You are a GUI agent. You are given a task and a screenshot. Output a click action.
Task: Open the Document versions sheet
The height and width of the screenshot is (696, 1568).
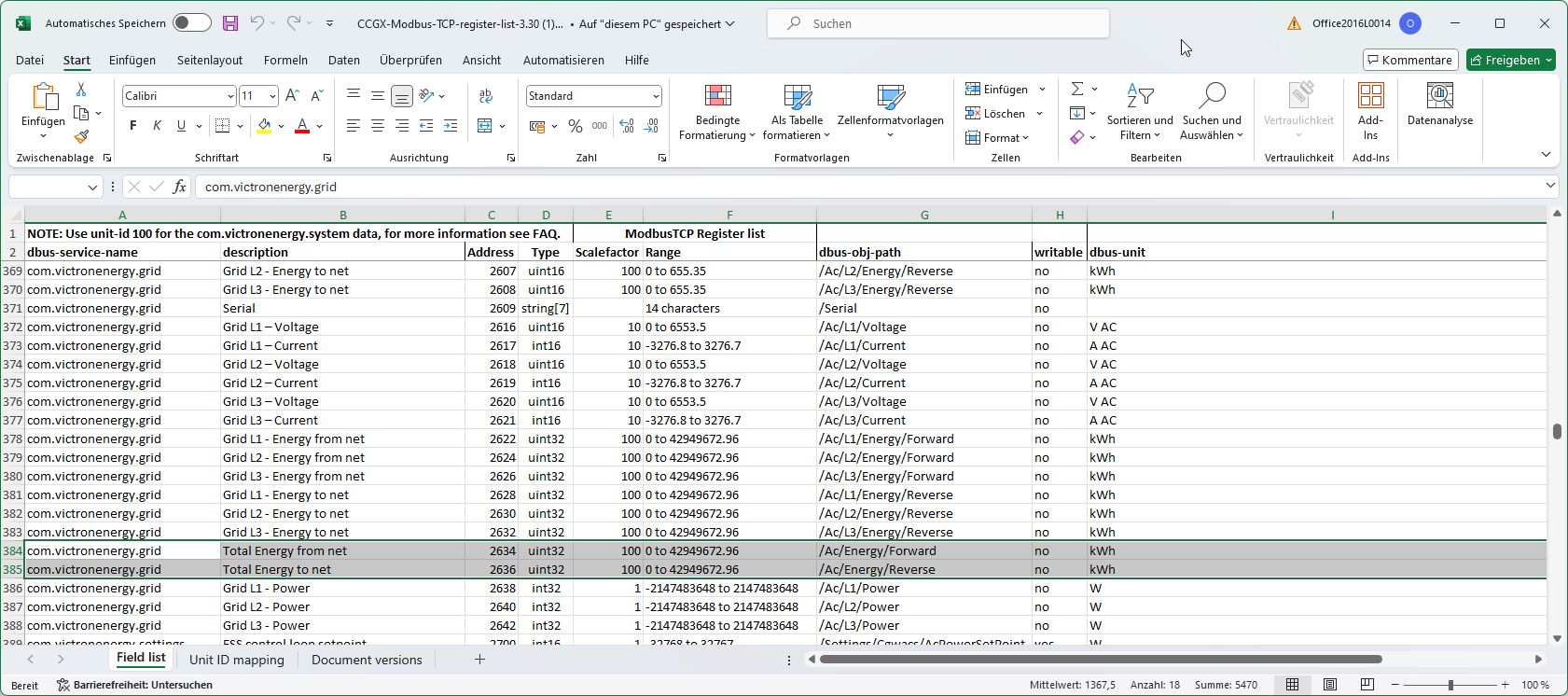367,660
